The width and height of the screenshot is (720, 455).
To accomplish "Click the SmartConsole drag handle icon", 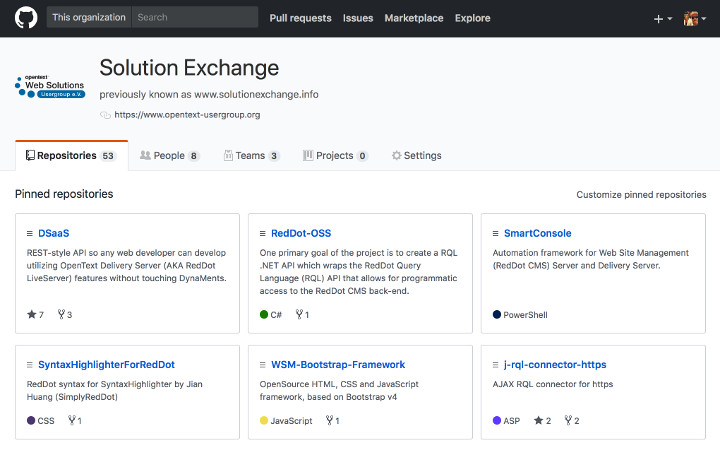I will (x=495, y=234).
